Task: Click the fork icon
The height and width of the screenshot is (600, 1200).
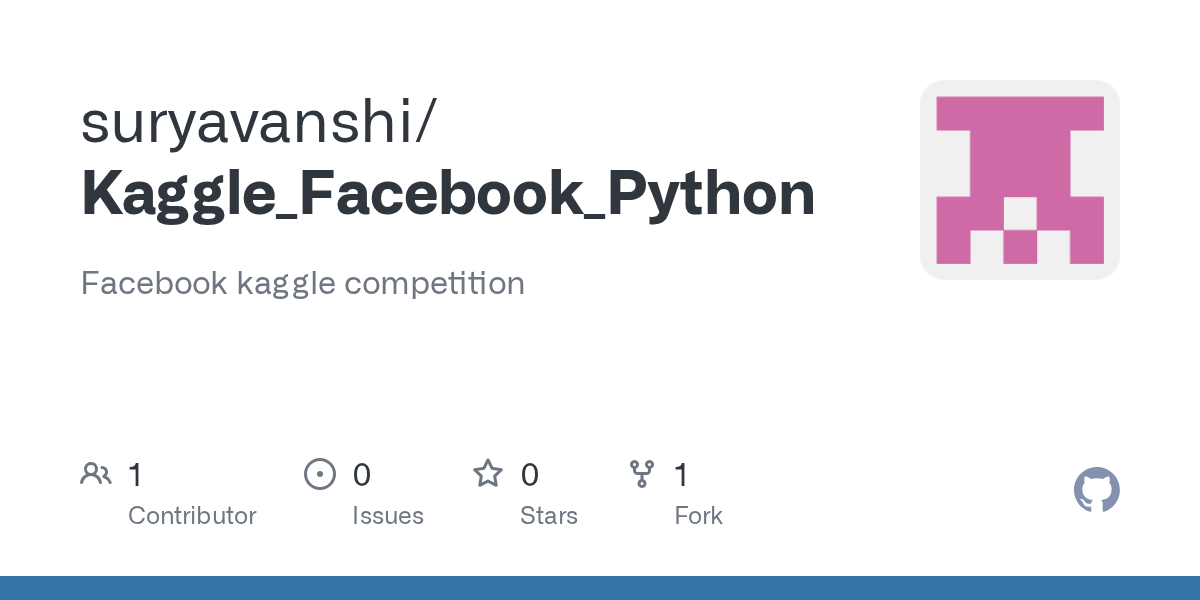Action: point(642,474)
